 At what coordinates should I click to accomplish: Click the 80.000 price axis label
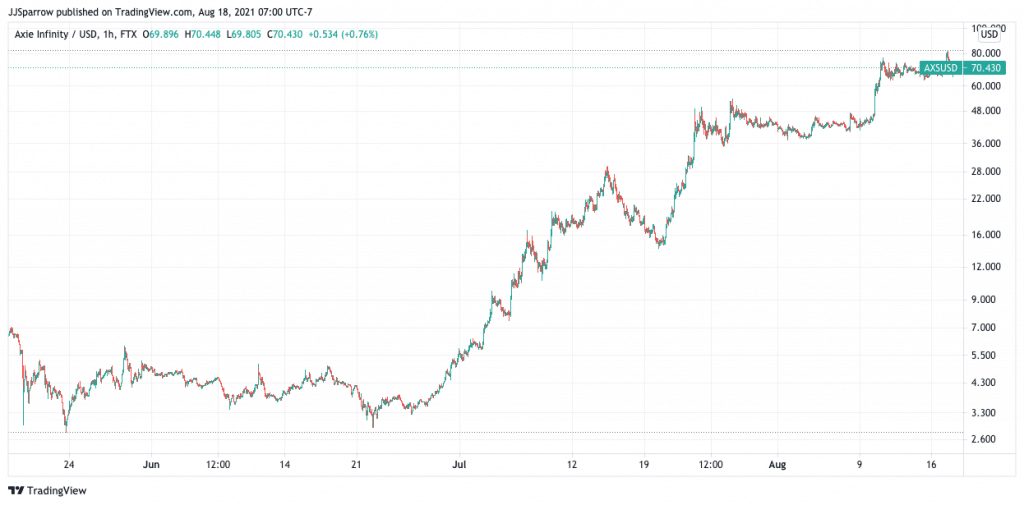tap(985, 52)
